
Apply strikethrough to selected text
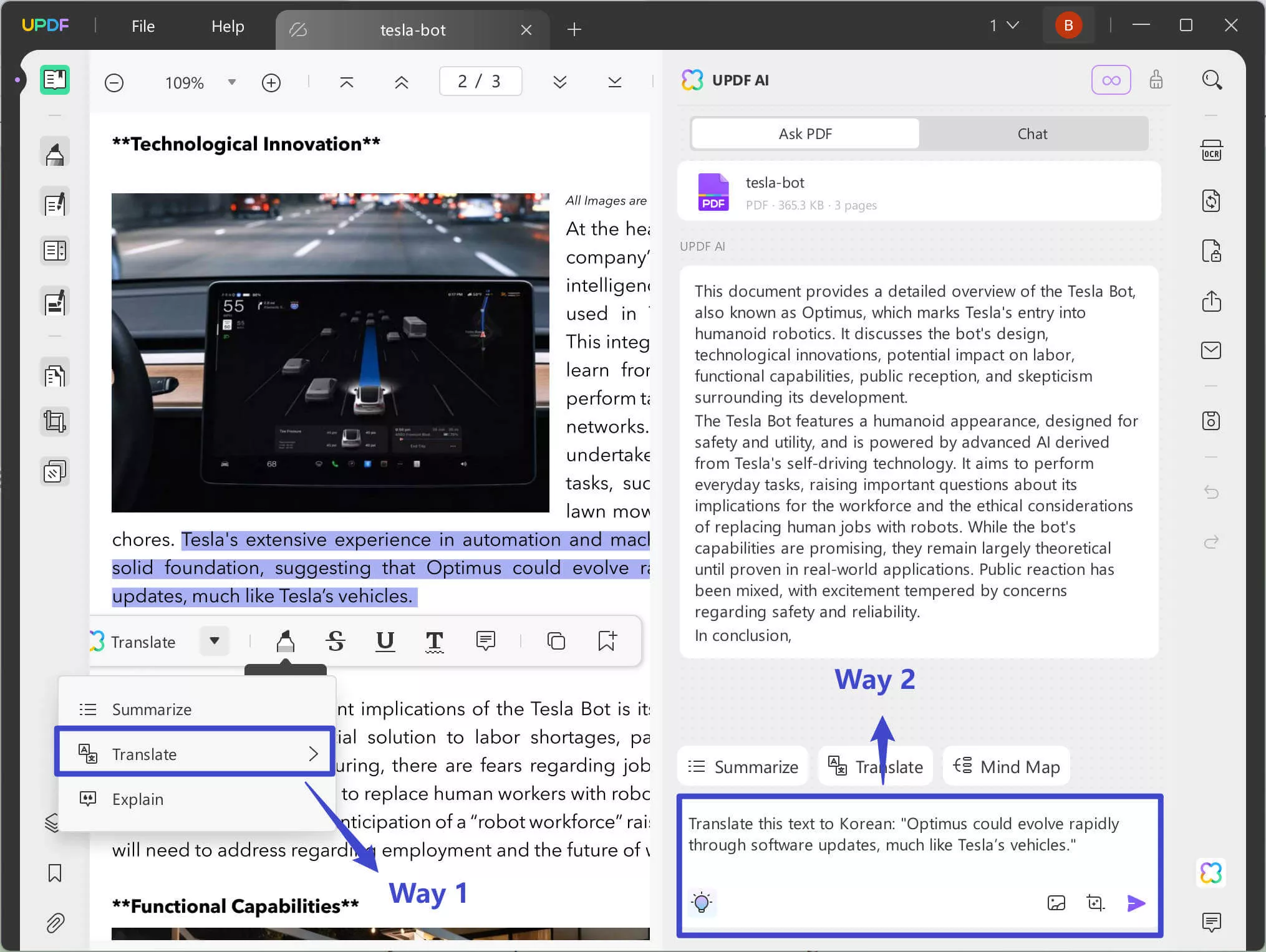click(336, 641)
